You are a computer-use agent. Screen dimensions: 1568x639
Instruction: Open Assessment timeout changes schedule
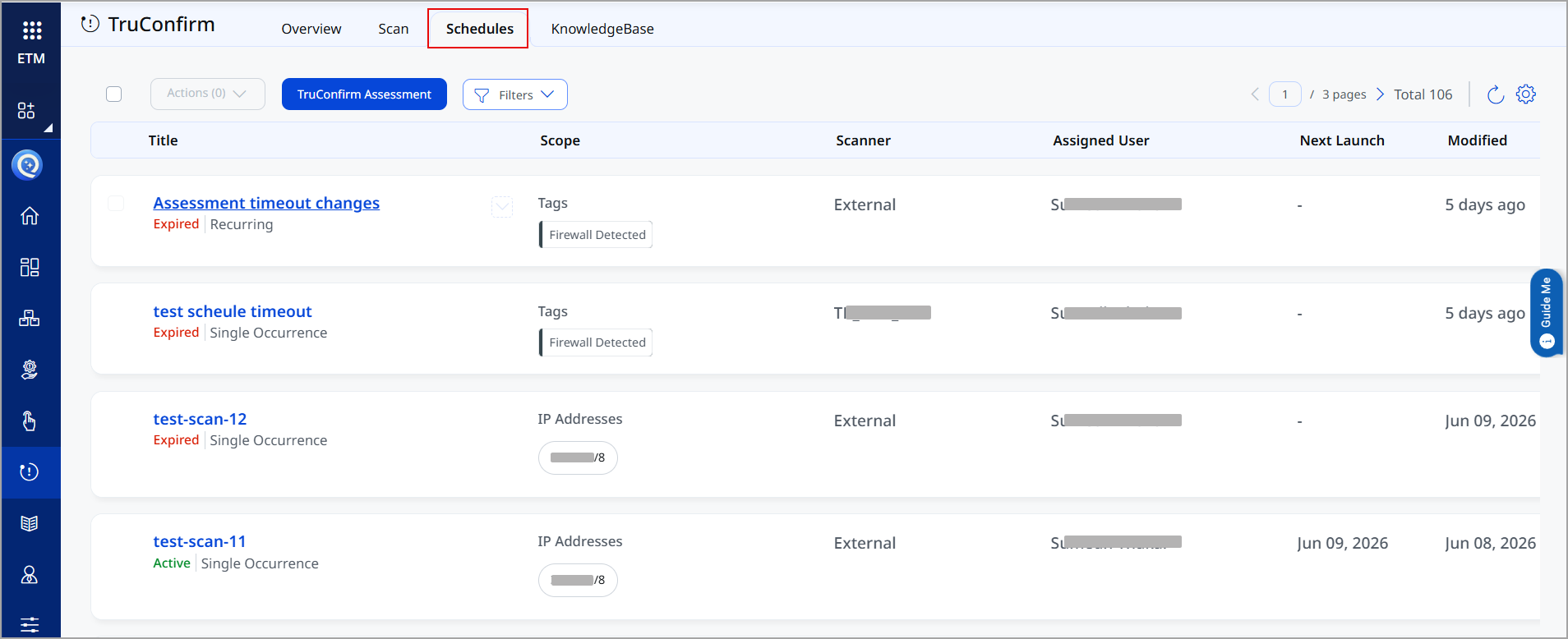(266, 203)
